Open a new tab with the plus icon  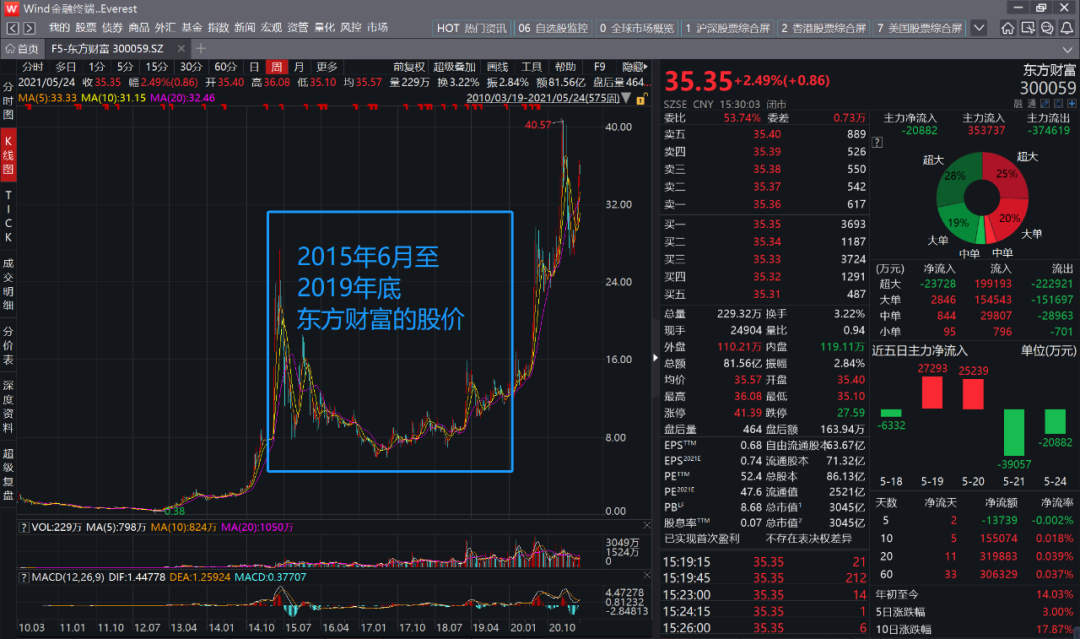coord(200,48)
